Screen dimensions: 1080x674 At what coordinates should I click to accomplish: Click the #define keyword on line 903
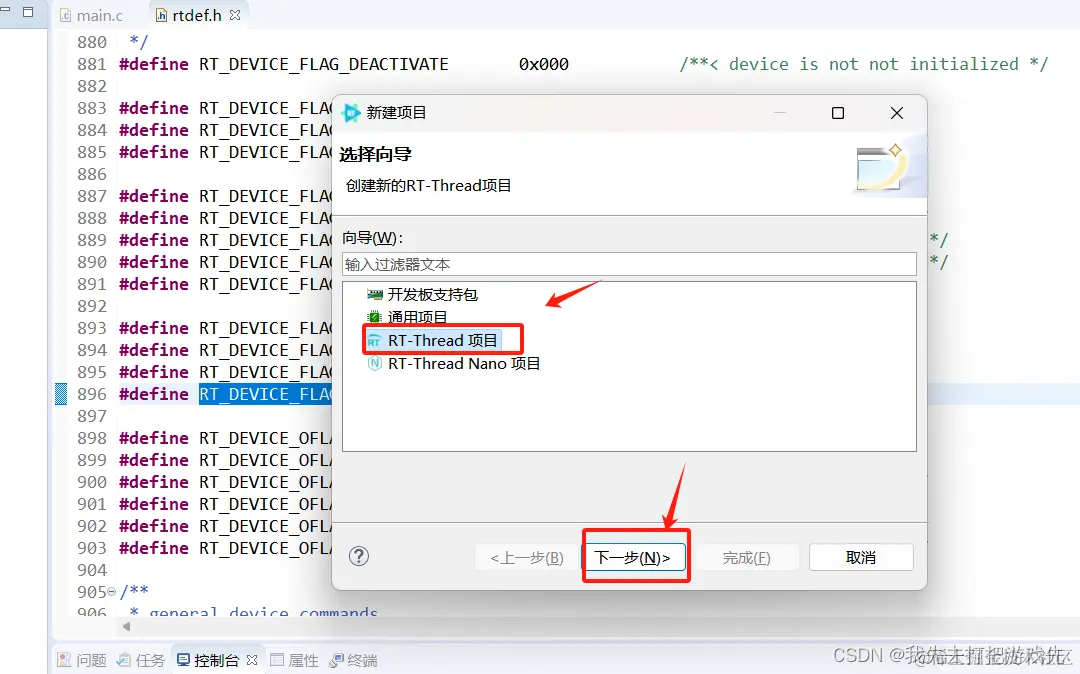coord(154,548)
